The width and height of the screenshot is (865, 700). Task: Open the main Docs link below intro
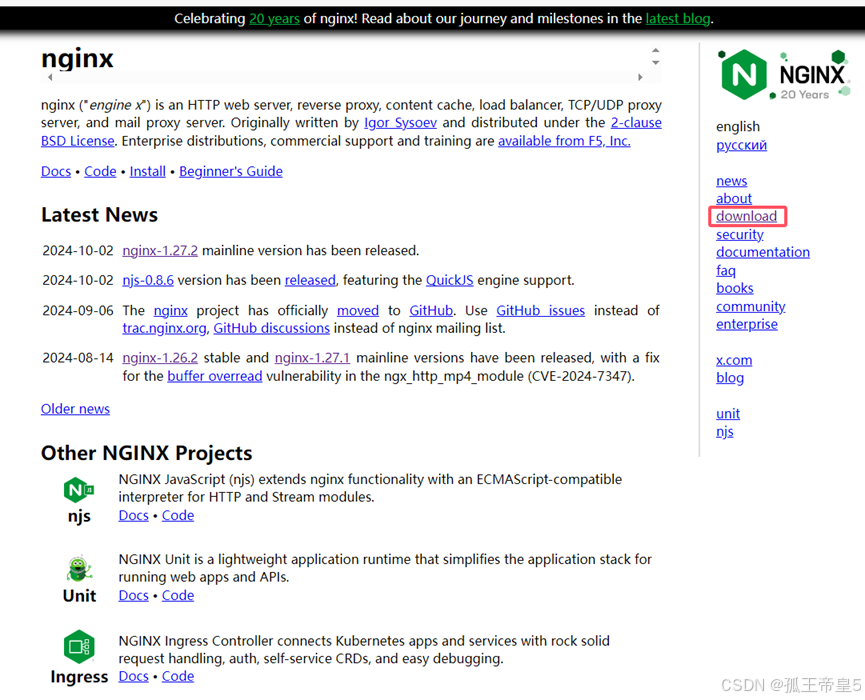[56, 171]
